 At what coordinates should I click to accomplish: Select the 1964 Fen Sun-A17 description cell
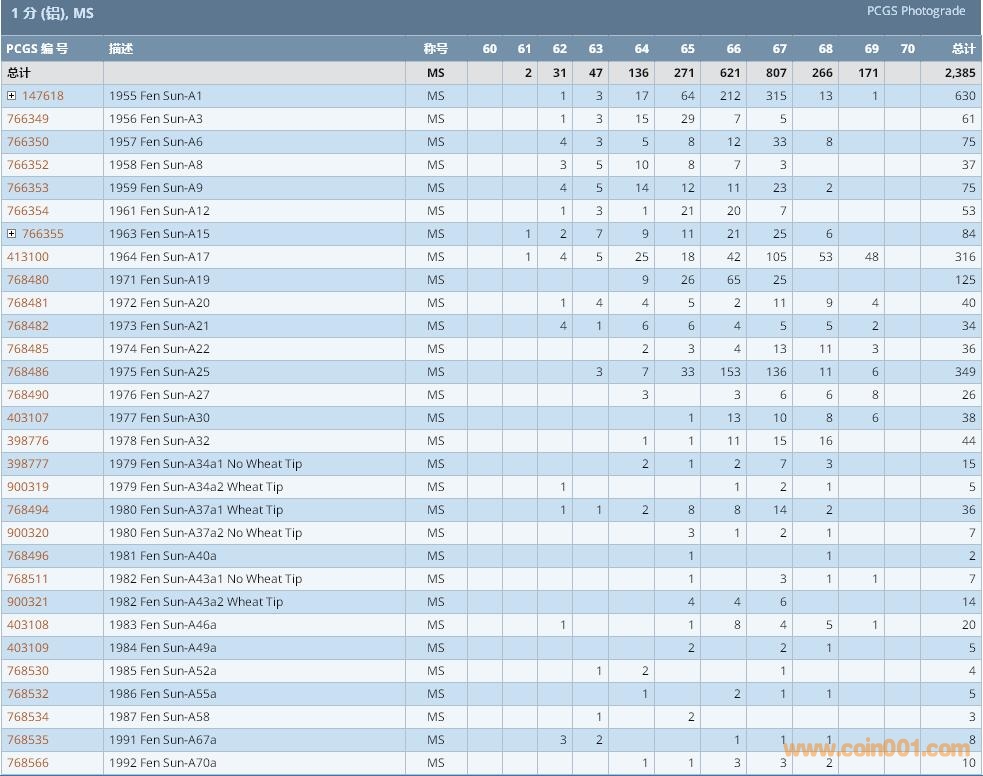160,257
